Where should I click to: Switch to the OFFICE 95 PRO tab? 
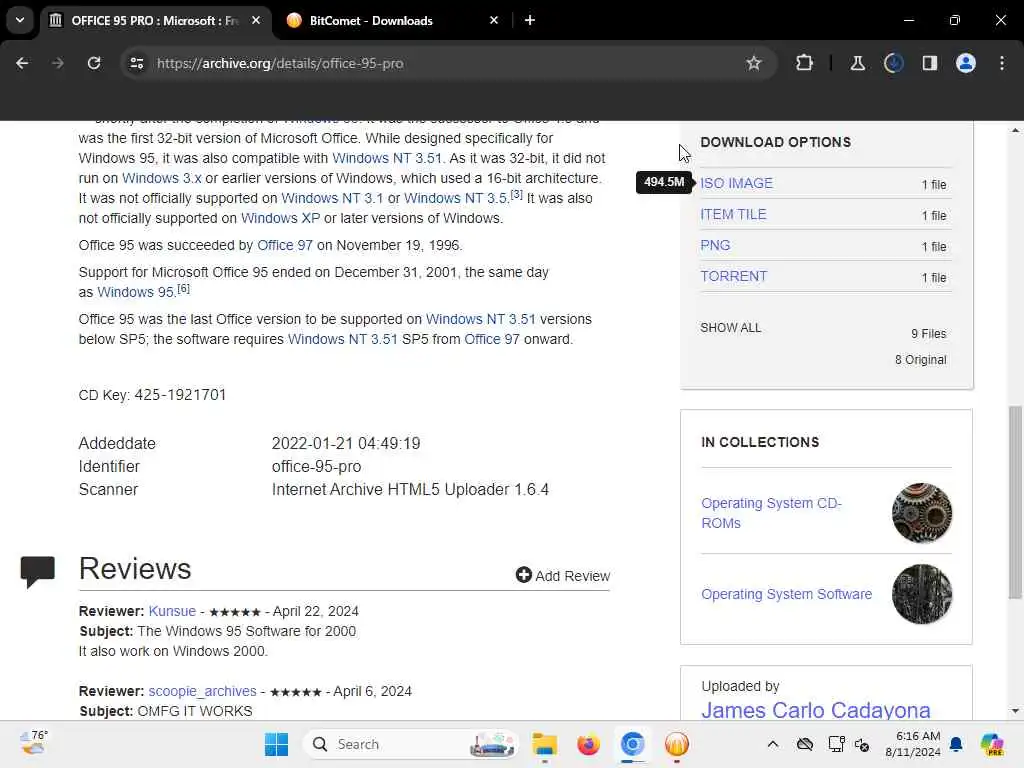[x=153, y=20]
